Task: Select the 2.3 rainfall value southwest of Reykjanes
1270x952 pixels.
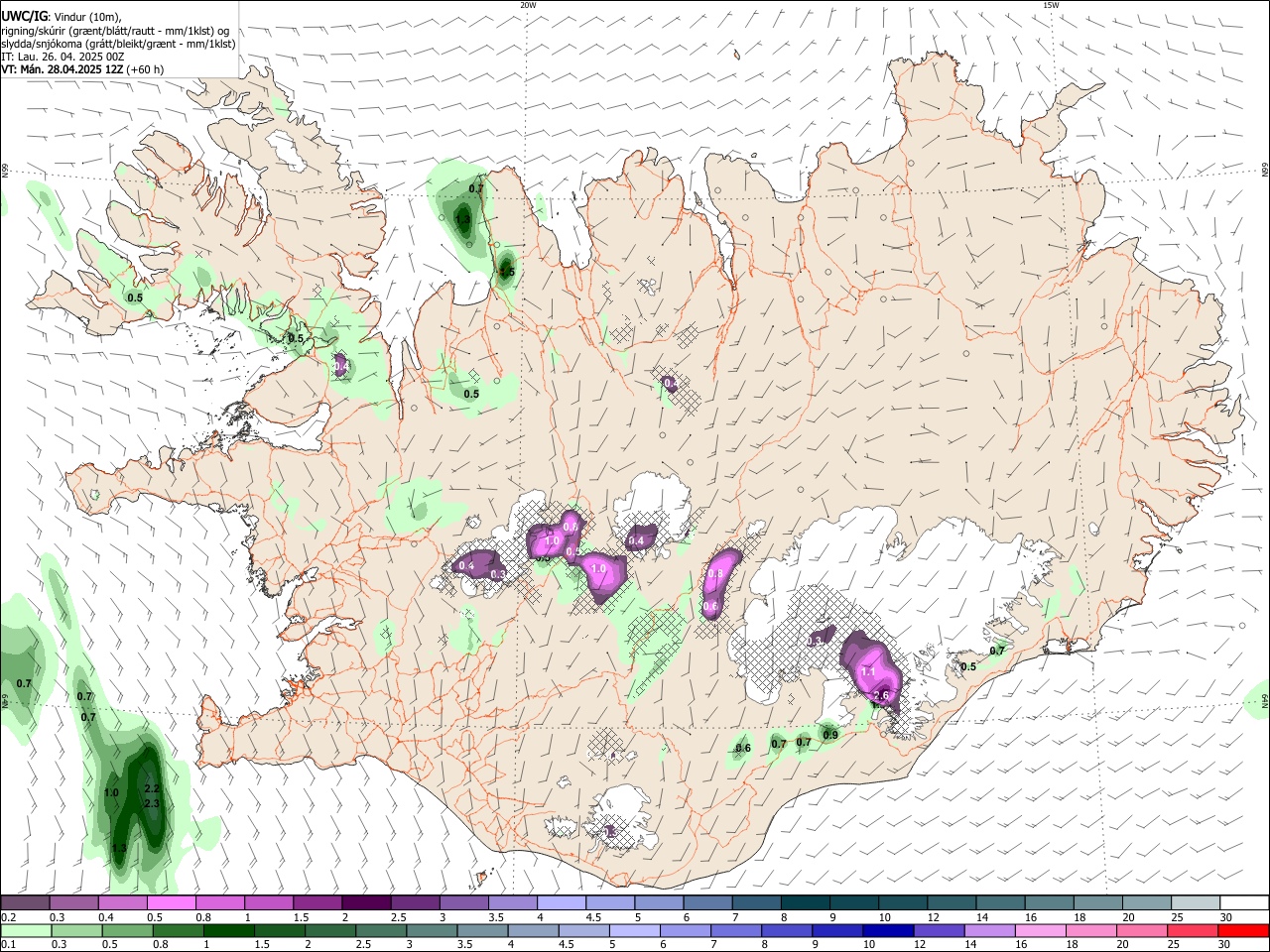Action: tap(152, 804)
